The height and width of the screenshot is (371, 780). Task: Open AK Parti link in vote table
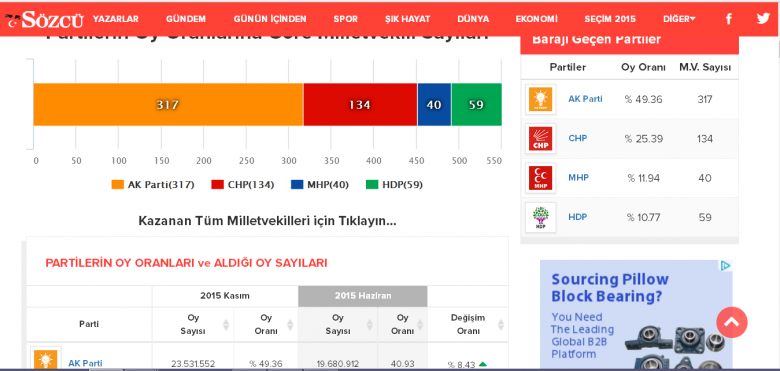pyautogui.click(x=85, y=364)
